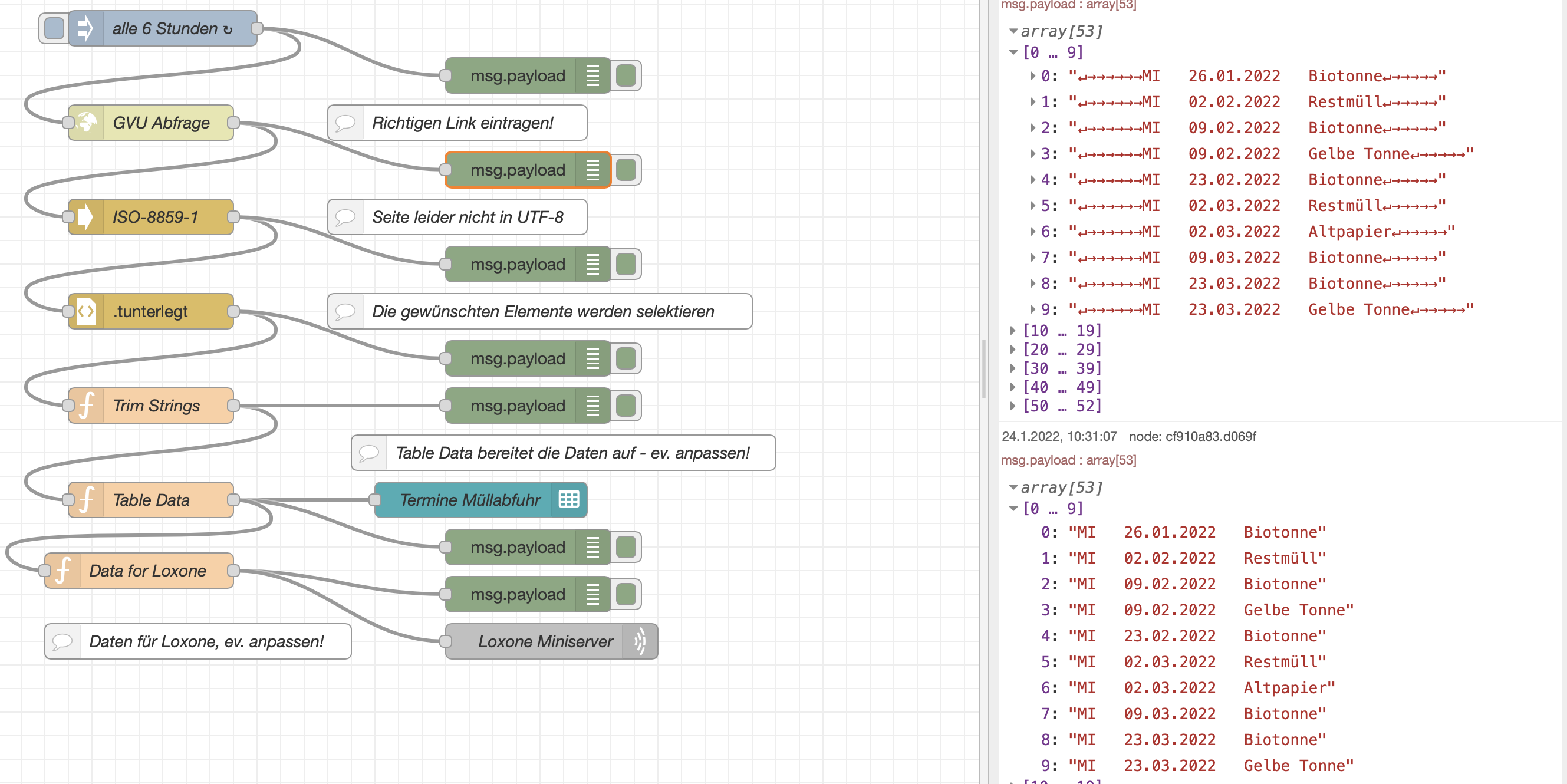Click the function icon on Trim Strings node
The width and height of the screenshot is (1567, 784).
click(x=85, y=406)
